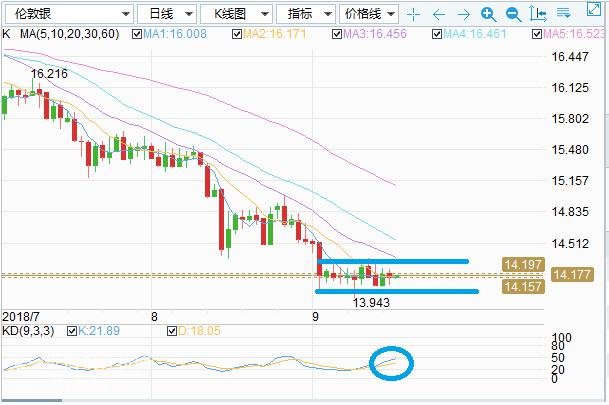Toggle the D line checkbox in KD

click(x=172, y=331)
